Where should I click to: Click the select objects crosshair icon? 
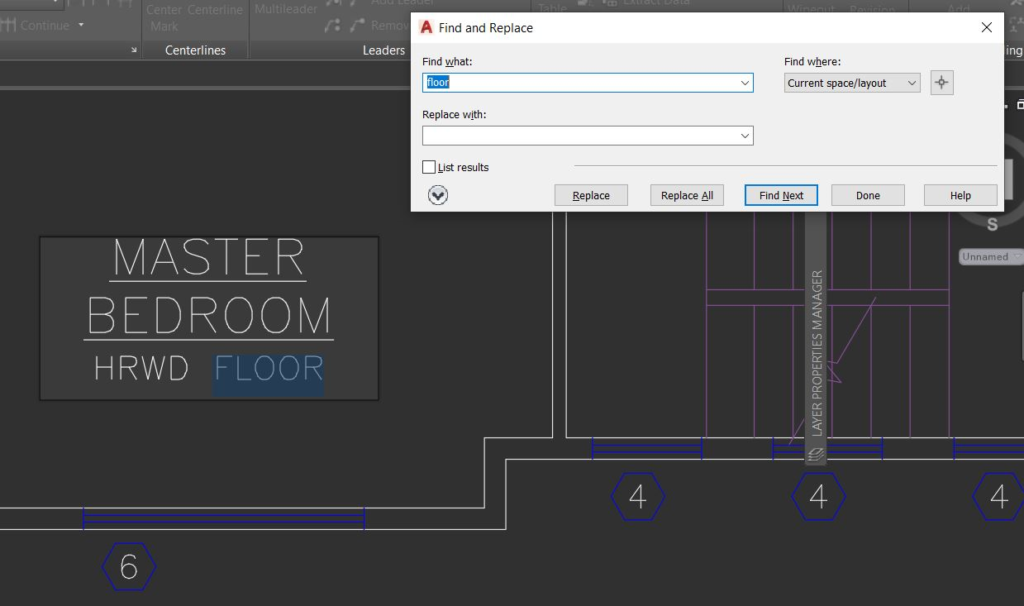(941, 82)
